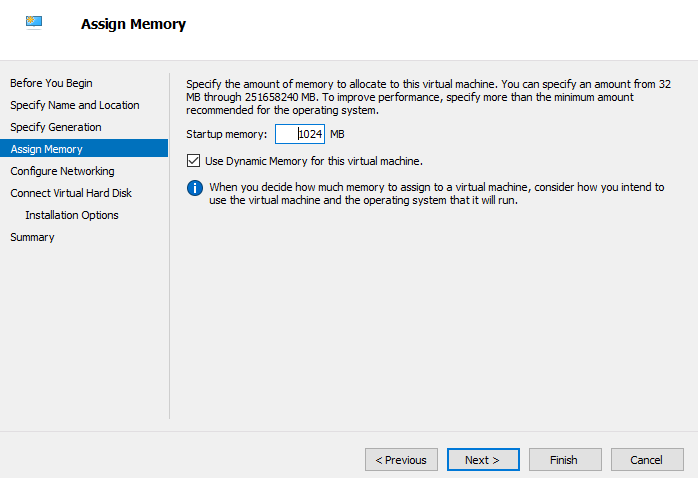698x478 pixels.
Task: Open the Connect Virtual Hard Disk step
Action: click(71, 193)
